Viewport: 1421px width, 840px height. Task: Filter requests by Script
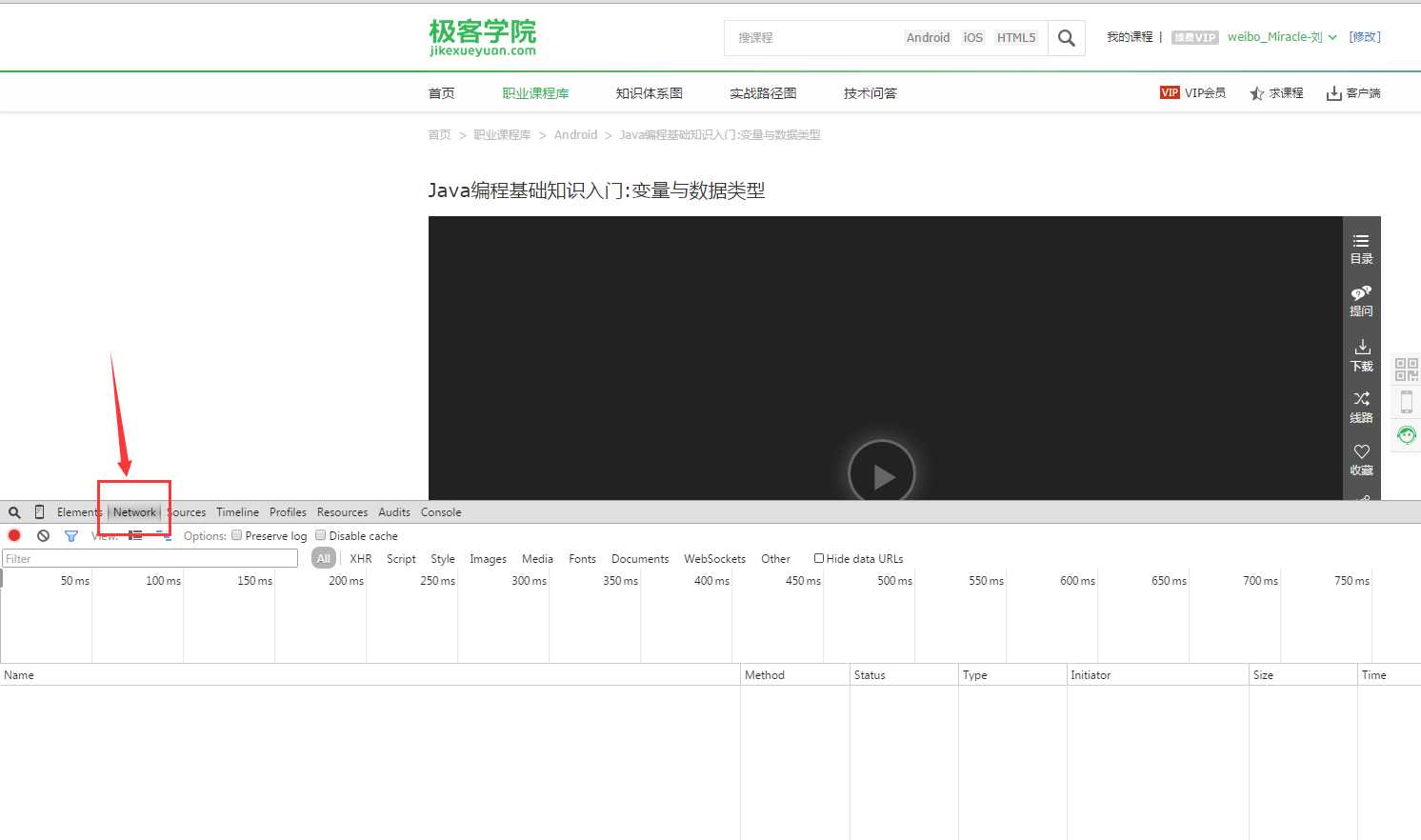coord(401,559)
